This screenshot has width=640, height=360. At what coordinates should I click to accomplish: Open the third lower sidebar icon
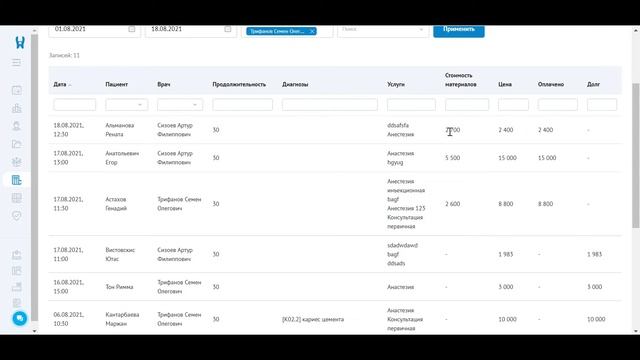pyautogui.click(x=16, y=287)
